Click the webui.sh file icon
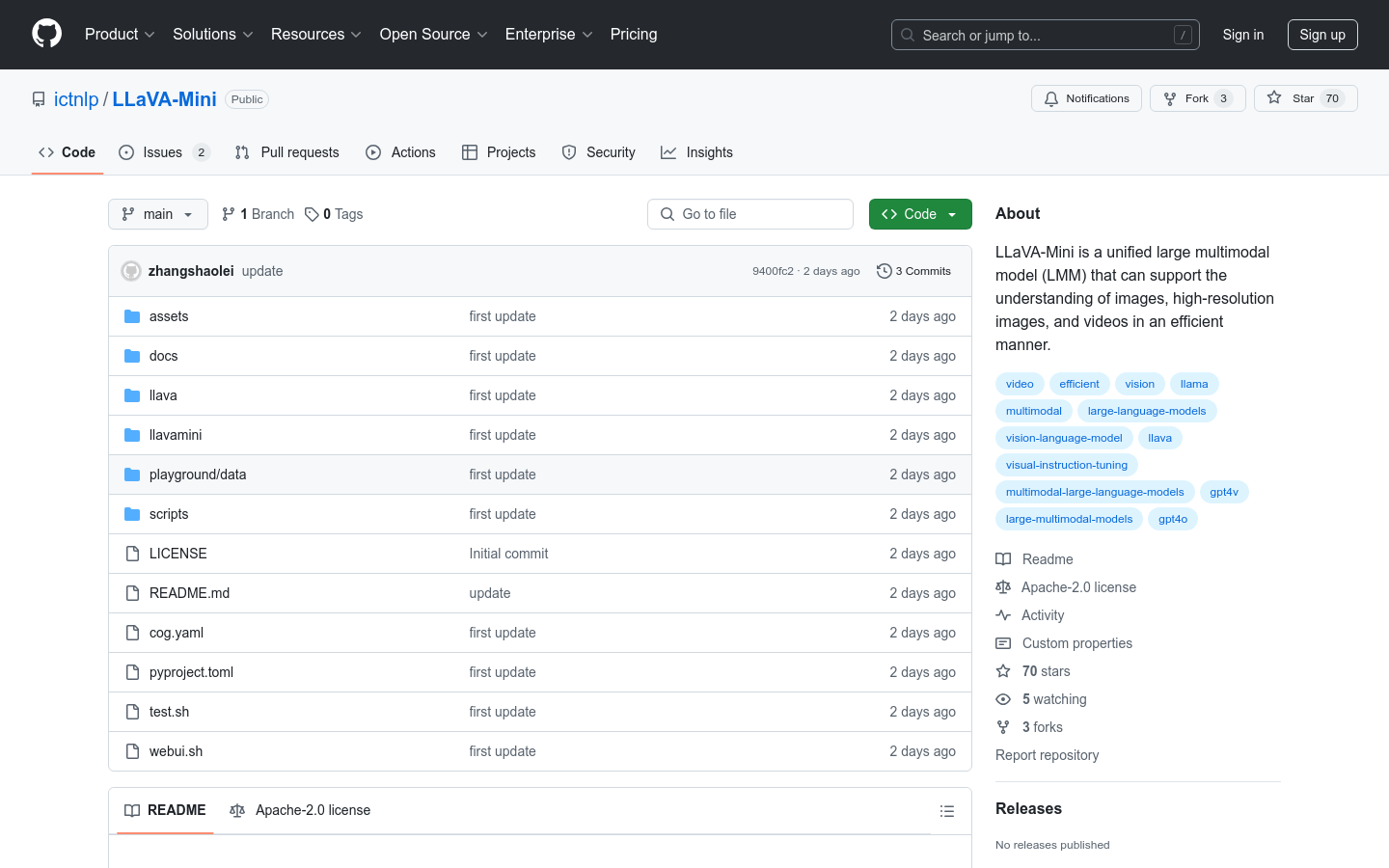The height and width of the screenshot is (868, 1389). tap(132, 751)
